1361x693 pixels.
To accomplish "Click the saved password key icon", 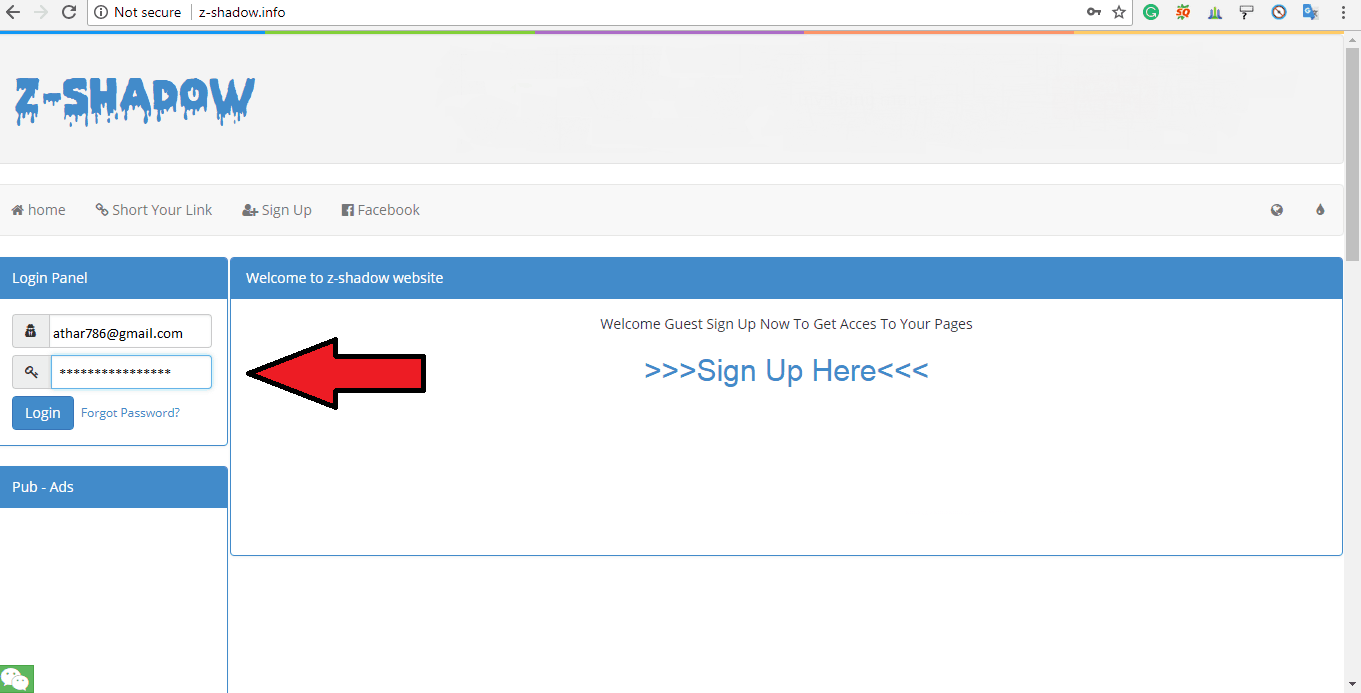I will pos(1094,12).
